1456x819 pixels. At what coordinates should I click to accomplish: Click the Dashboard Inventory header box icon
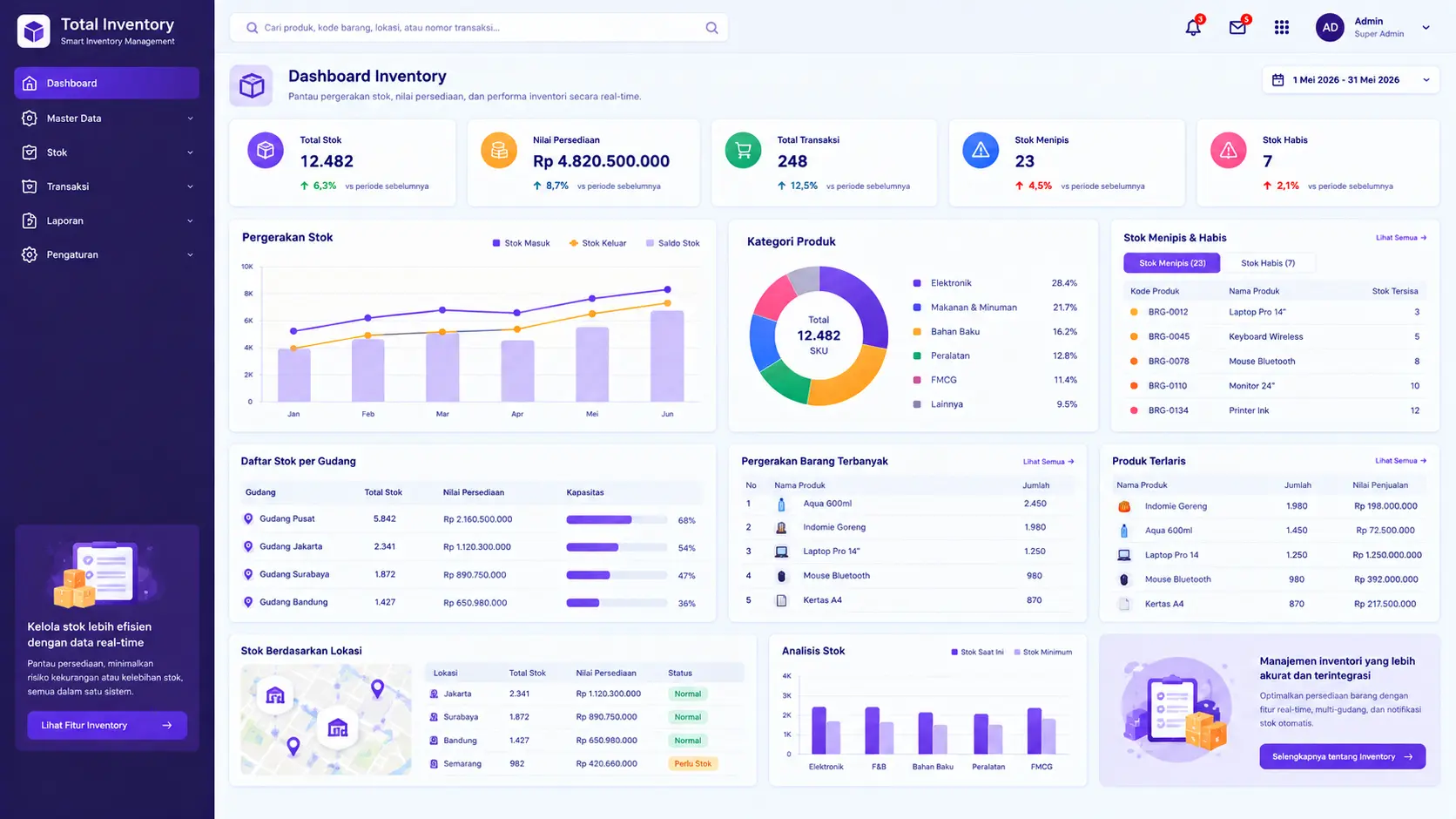coord(252,85)
